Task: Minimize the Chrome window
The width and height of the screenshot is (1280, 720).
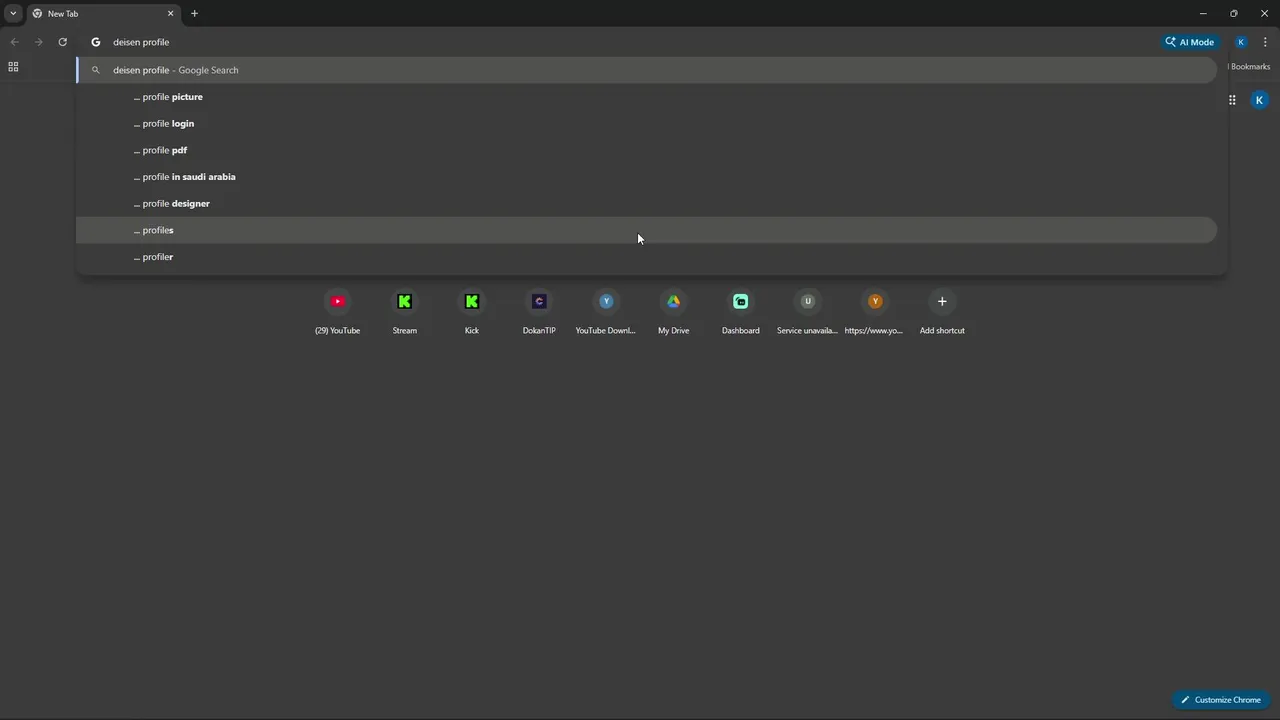Action: [x=1203, y=13]
